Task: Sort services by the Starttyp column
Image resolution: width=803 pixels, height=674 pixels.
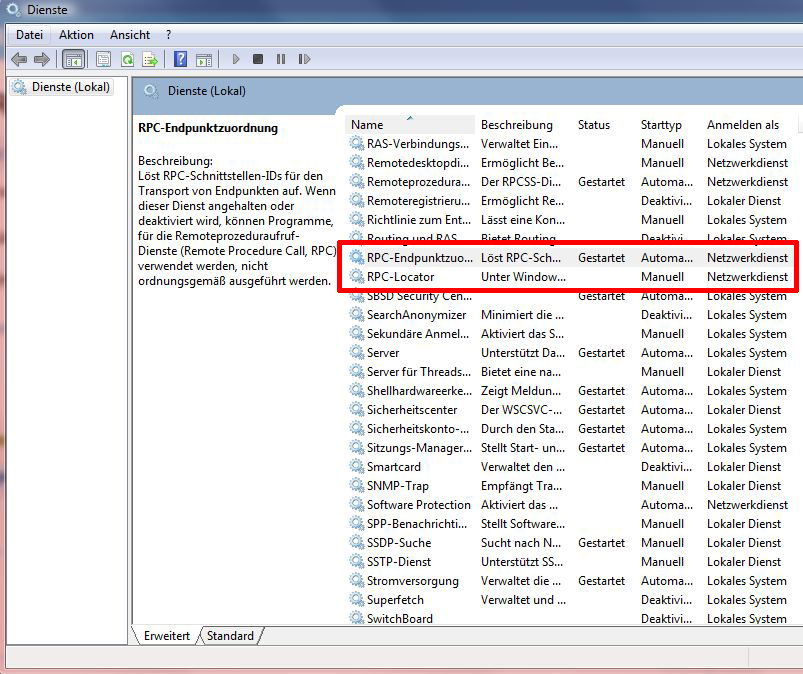Action: (661, 125)
